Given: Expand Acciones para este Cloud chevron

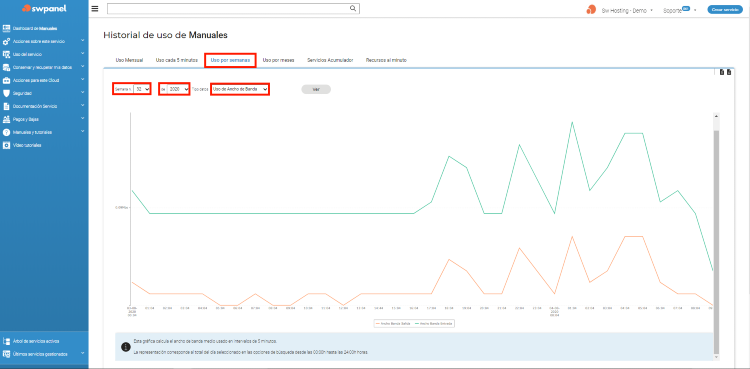Looking at the screenshot, I should pyautogui.click(x=83, y=80).
